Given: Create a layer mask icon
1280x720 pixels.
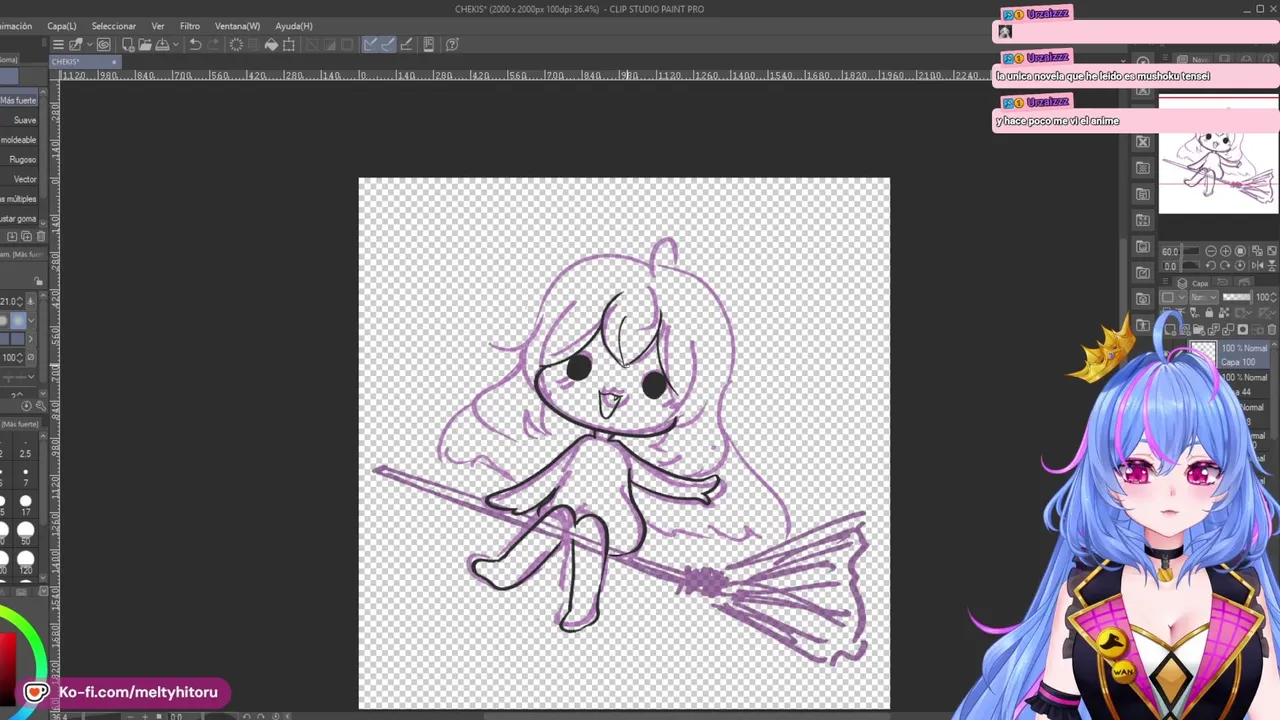Looking at the screenshot, I should [x=1242, y=330].
